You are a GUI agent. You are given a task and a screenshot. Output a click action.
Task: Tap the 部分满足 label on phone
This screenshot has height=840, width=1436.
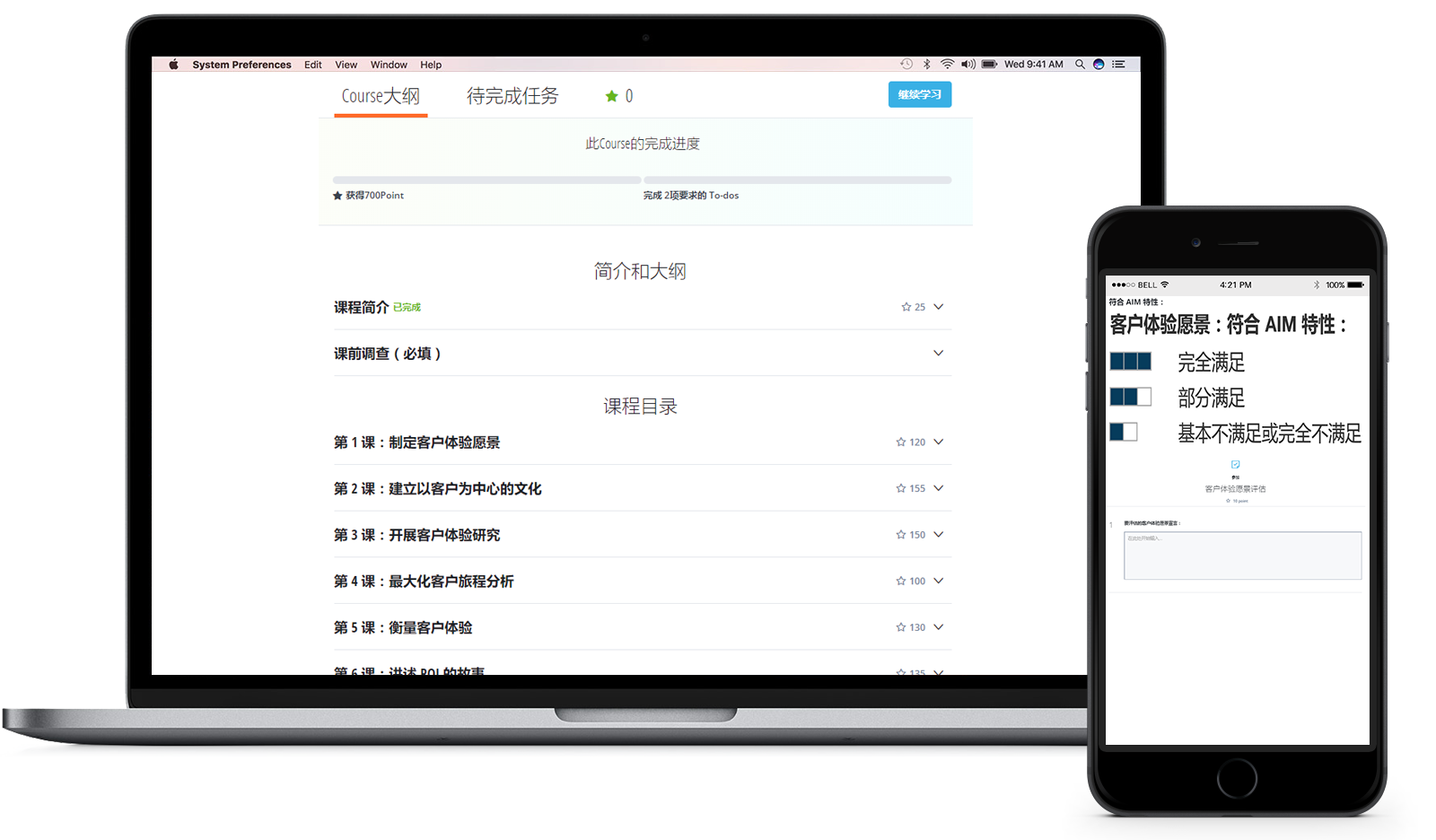pyautogui.click(x=1212, y=398)
